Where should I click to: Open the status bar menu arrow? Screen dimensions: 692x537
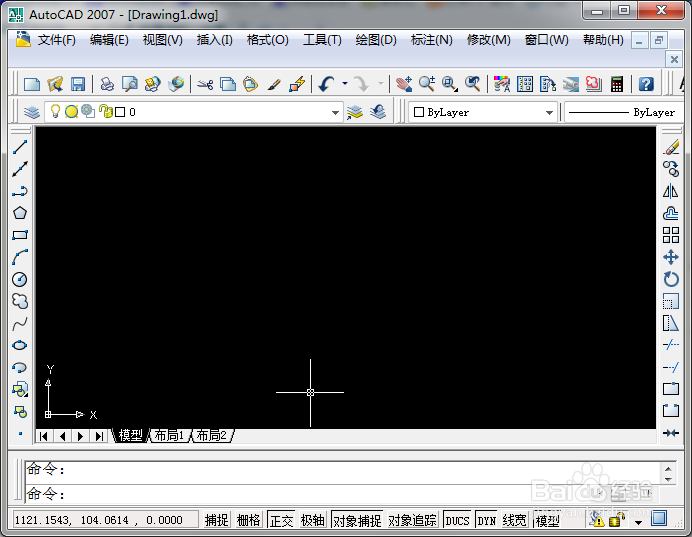(638, 522)
